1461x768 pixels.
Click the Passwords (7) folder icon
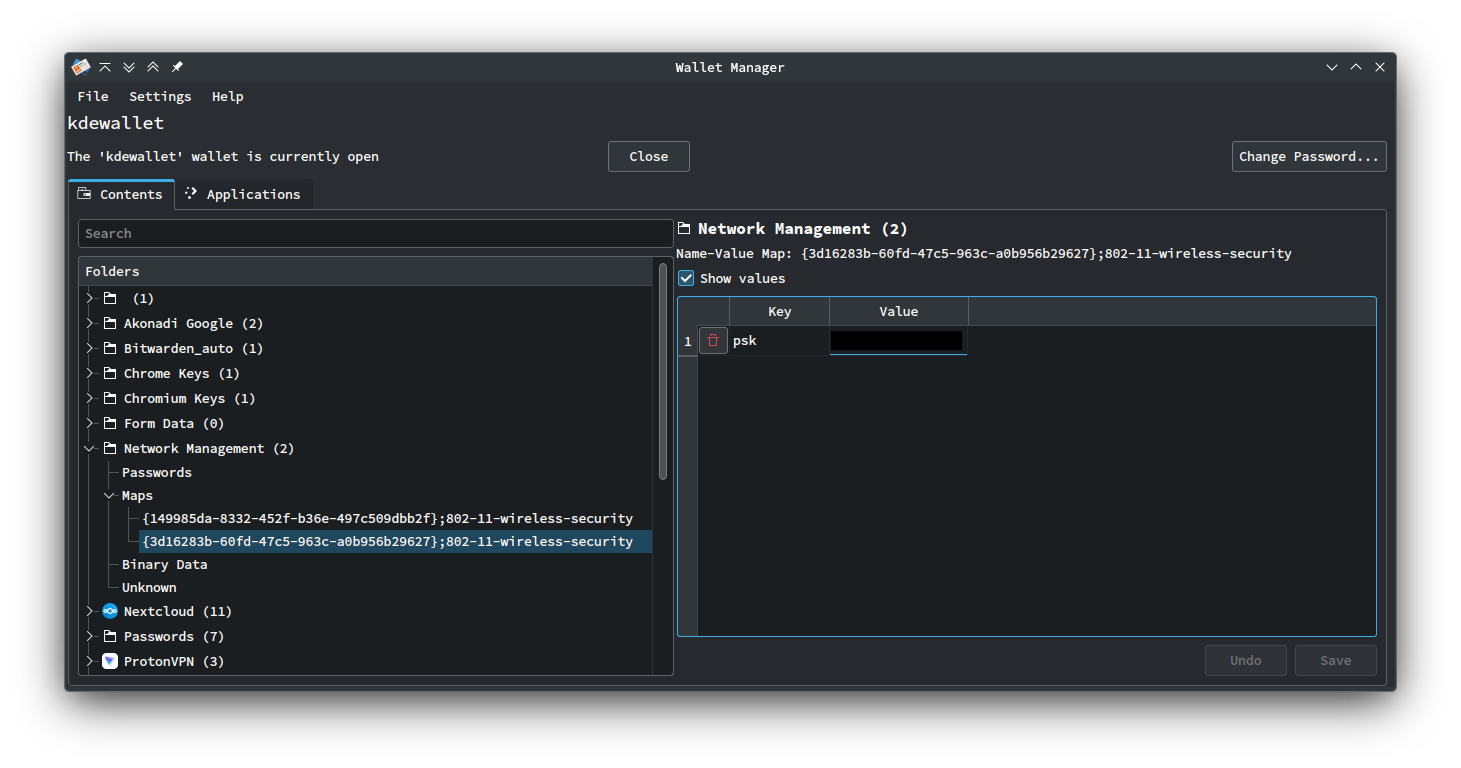(110, 636)
